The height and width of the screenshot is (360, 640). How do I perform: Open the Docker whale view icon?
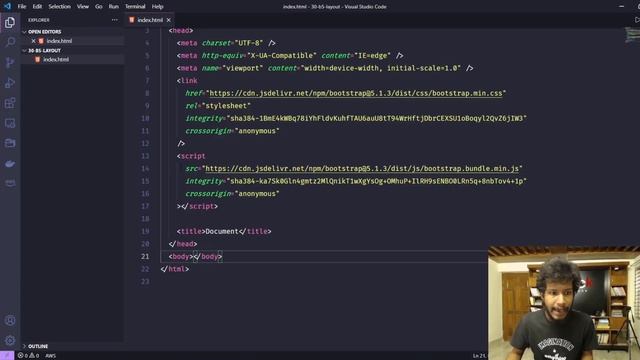(10, 164)
